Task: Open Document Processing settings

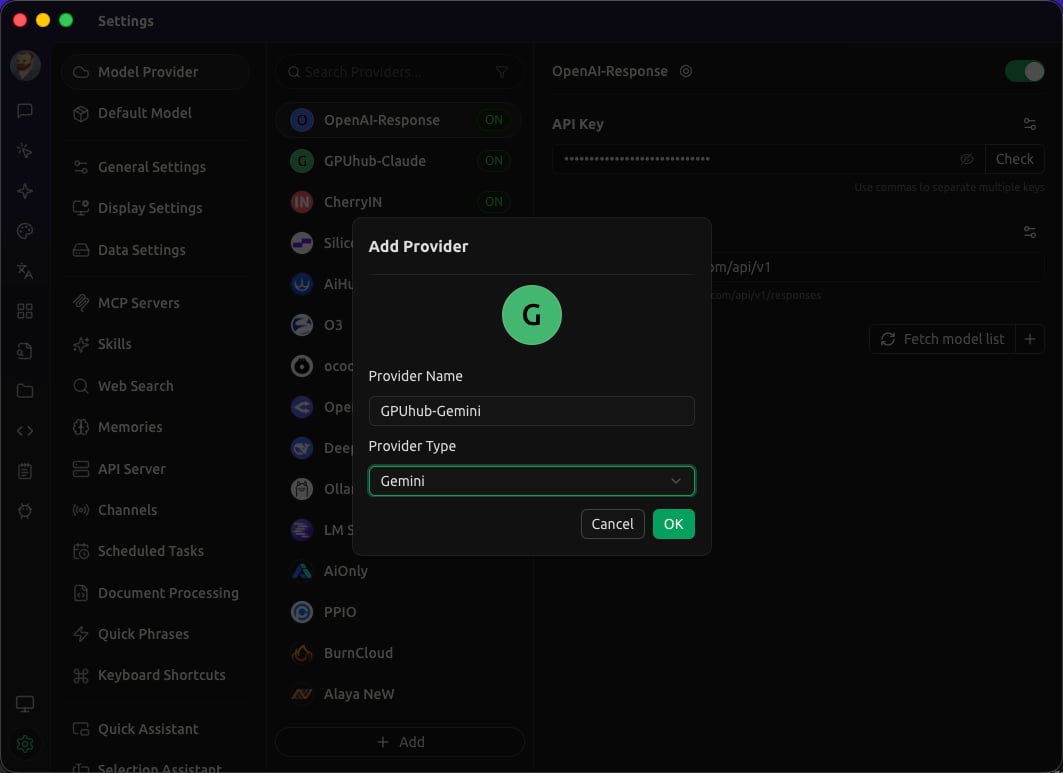Action: [155, 593]
